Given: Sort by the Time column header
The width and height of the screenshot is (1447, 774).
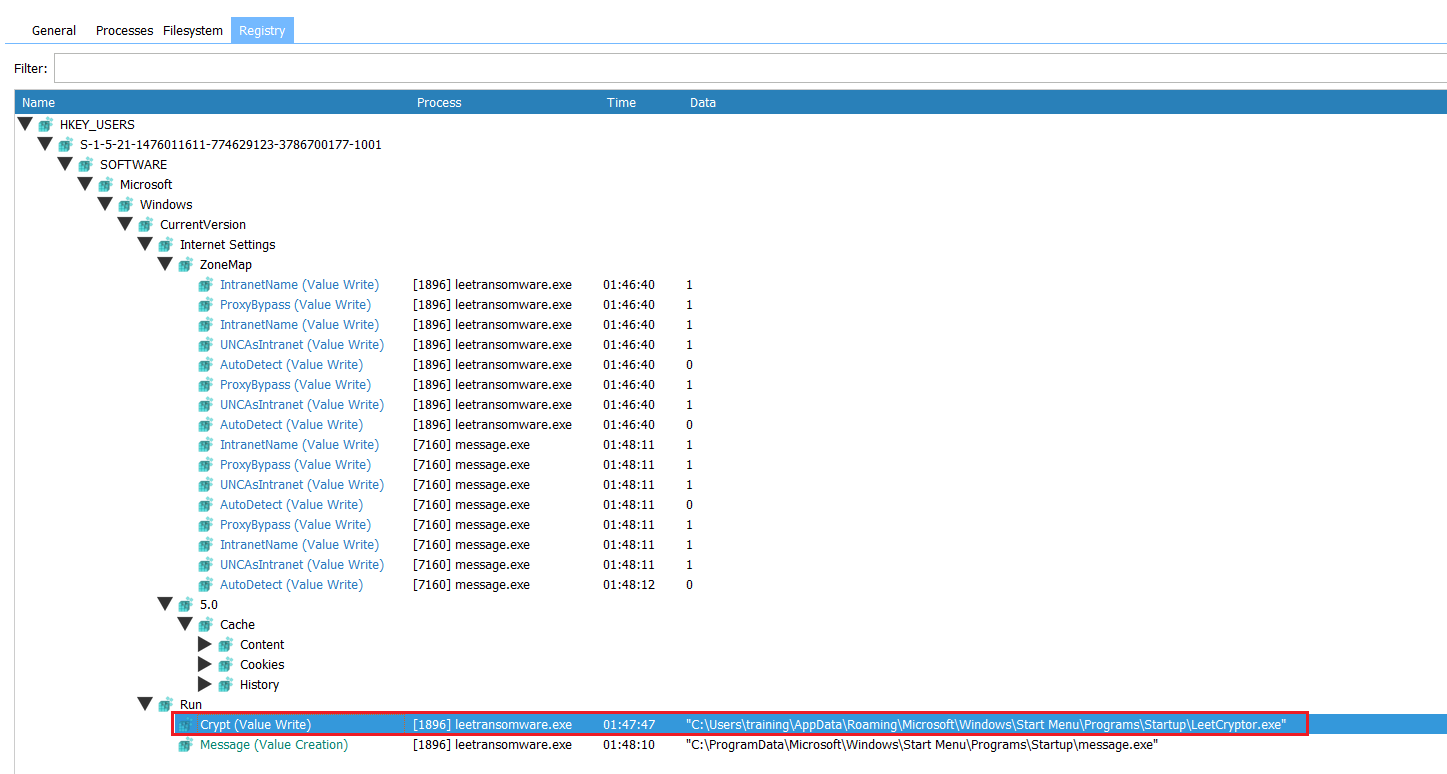Looking at the screenshot, I should click(621, 102).
